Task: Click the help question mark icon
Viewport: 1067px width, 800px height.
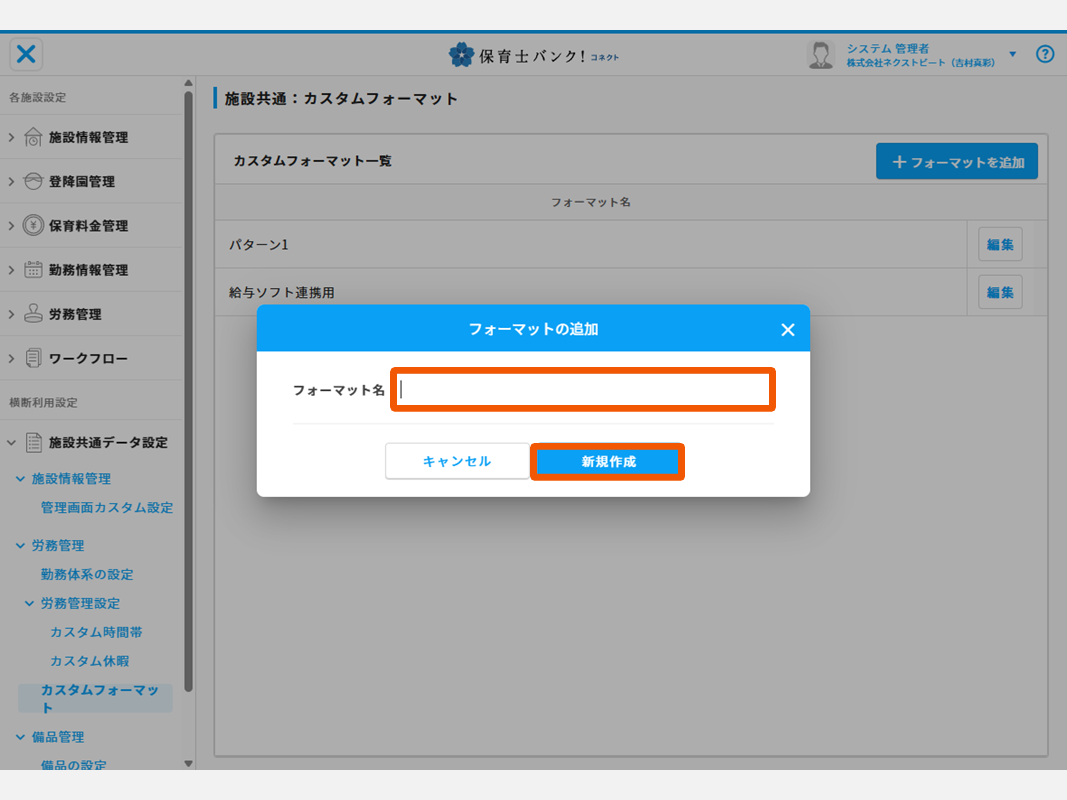Action: (x=1045, y=54)
